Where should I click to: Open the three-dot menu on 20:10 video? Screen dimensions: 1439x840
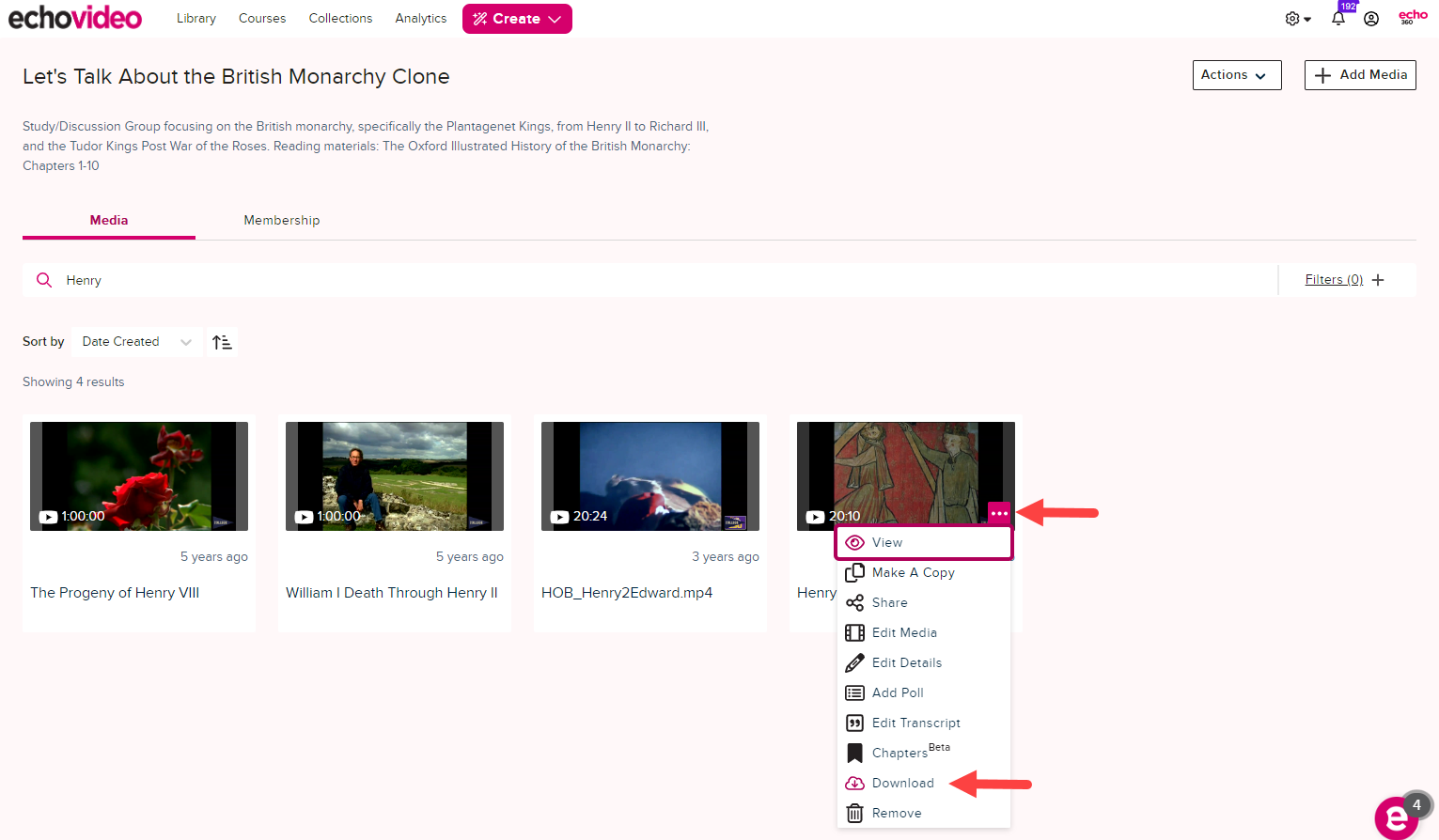tap(999, 514)
